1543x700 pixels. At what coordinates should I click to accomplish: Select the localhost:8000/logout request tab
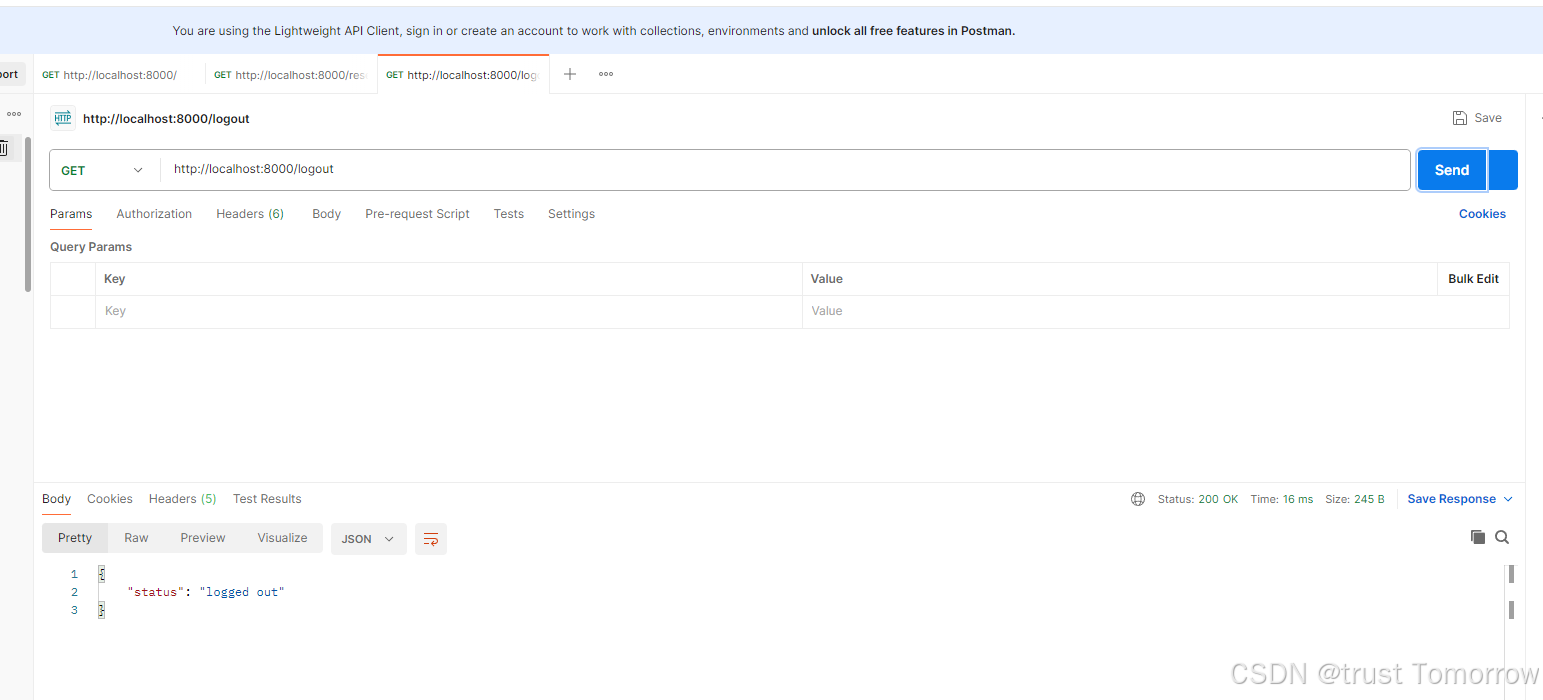pos(463,75)
